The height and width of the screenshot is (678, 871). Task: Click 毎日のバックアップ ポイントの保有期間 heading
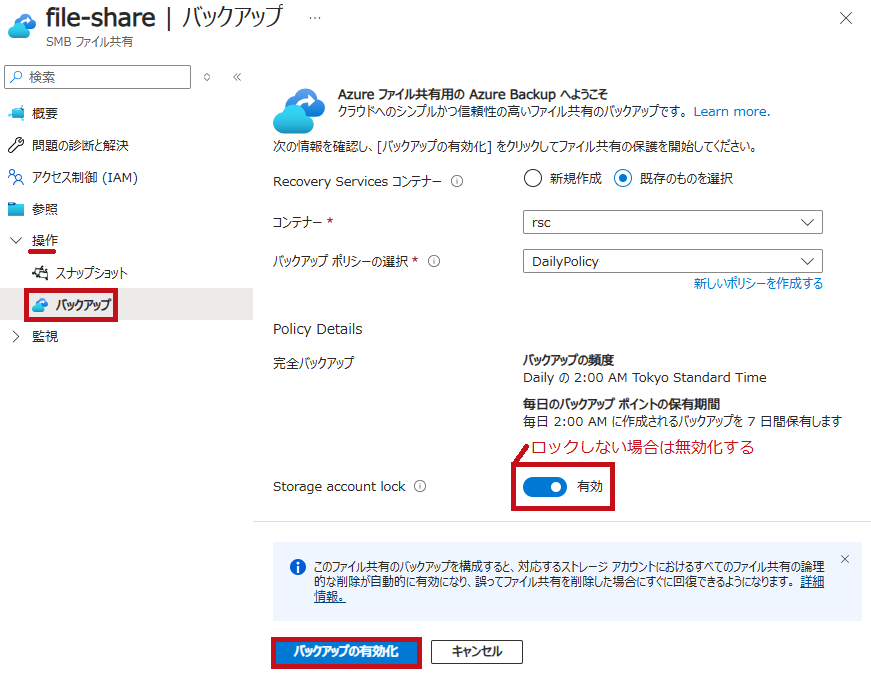pos(622,404)
